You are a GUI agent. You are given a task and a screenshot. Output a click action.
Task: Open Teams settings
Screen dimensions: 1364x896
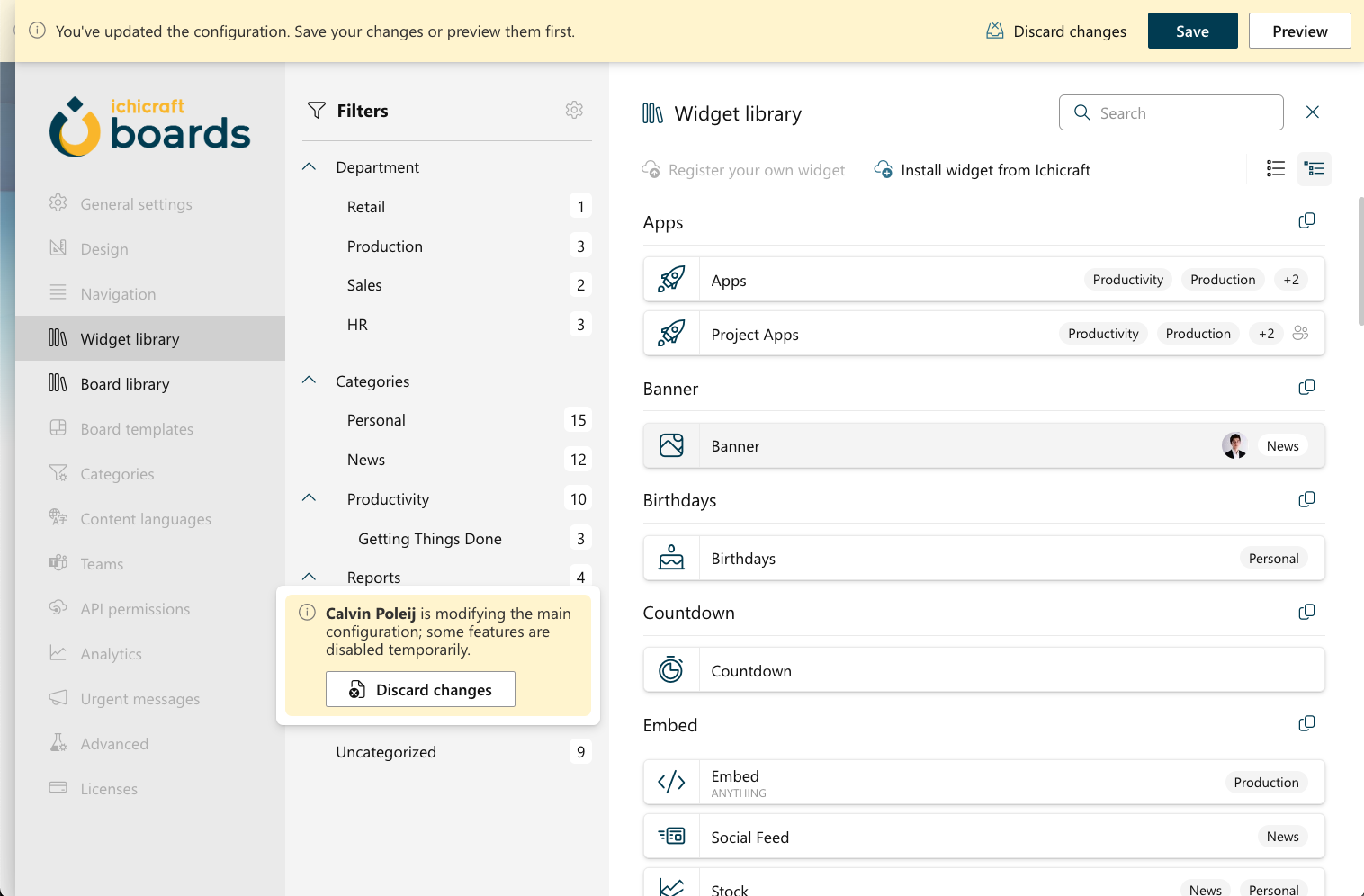[x=150, y=563]
